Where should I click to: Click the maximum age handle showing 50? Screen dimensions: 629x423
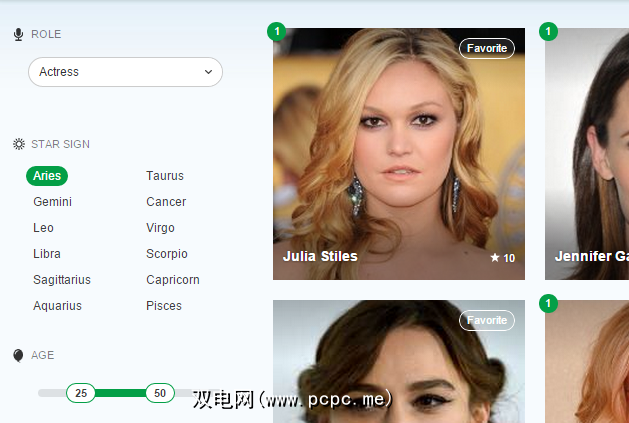pos(160,393)
